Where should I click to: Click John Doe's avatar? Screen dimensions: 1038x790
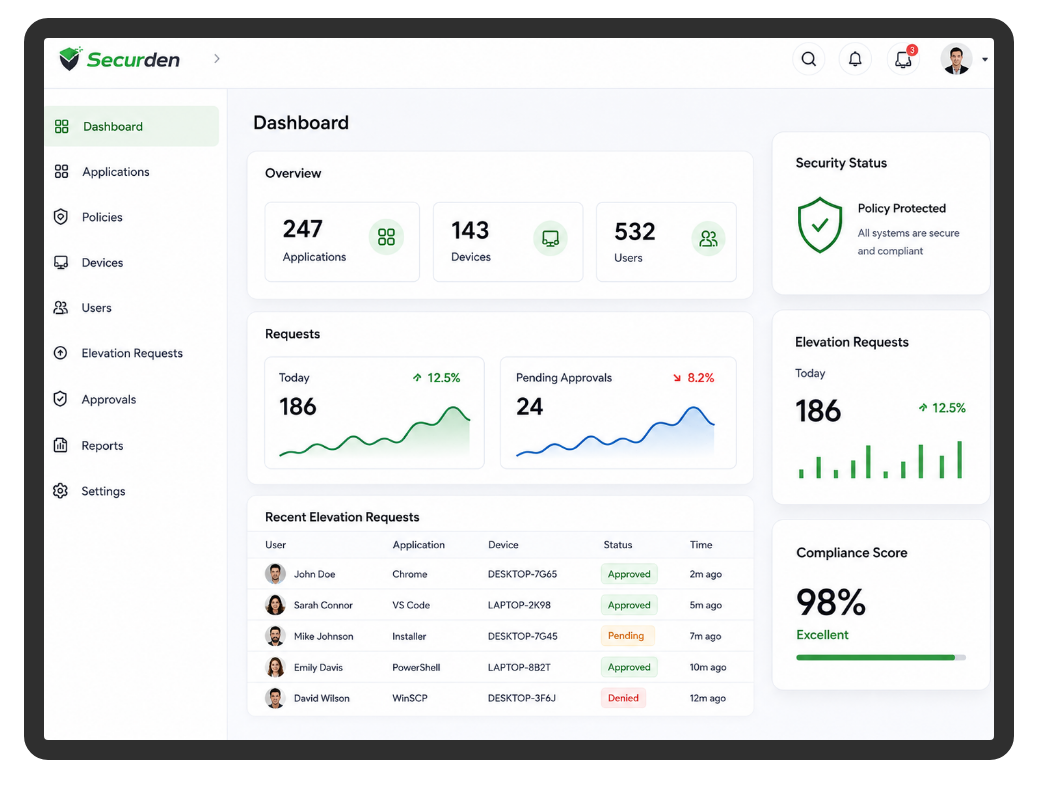click(x=275, y=573)
